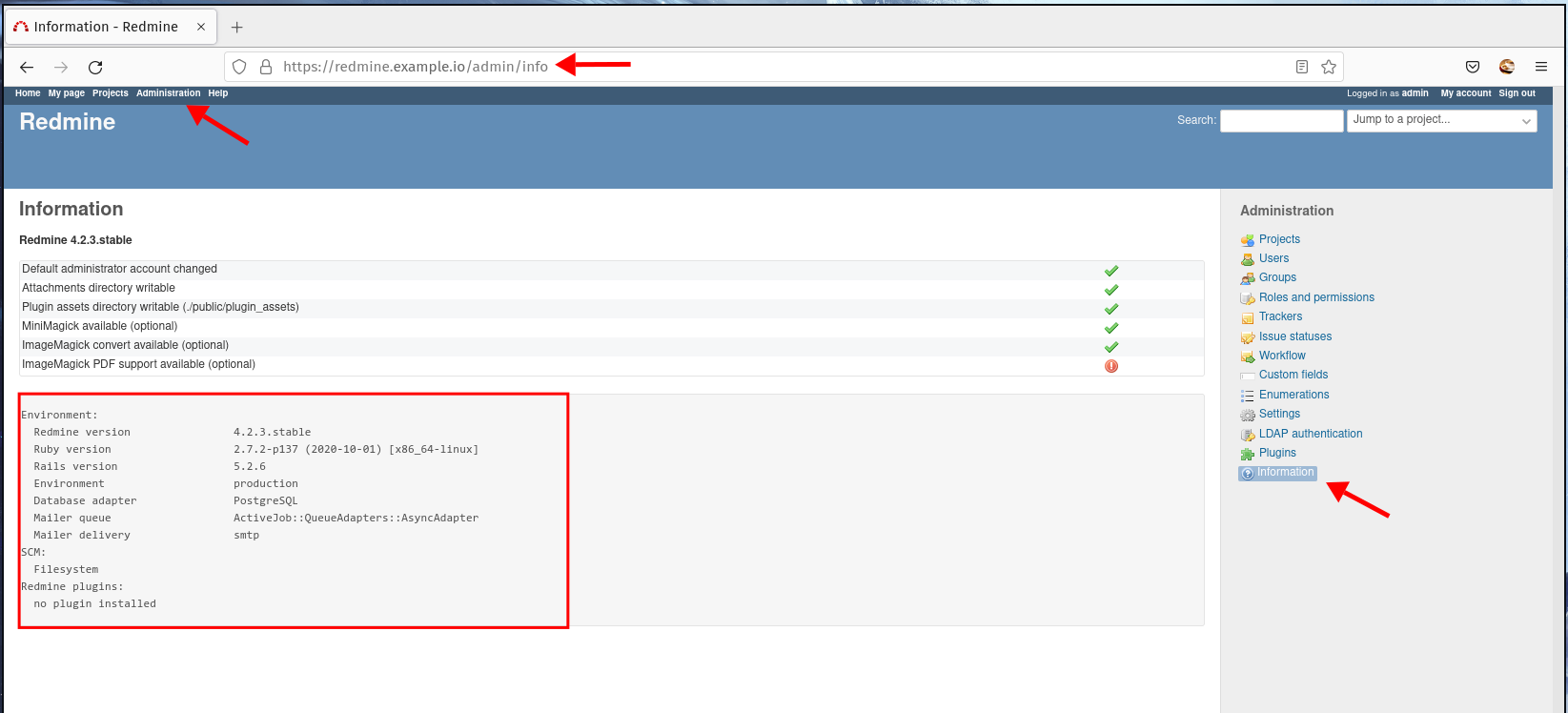This screenshot has height=713, width=1568.
Task: Open the Settings link in sidebar
Action: click(1279, 414)
